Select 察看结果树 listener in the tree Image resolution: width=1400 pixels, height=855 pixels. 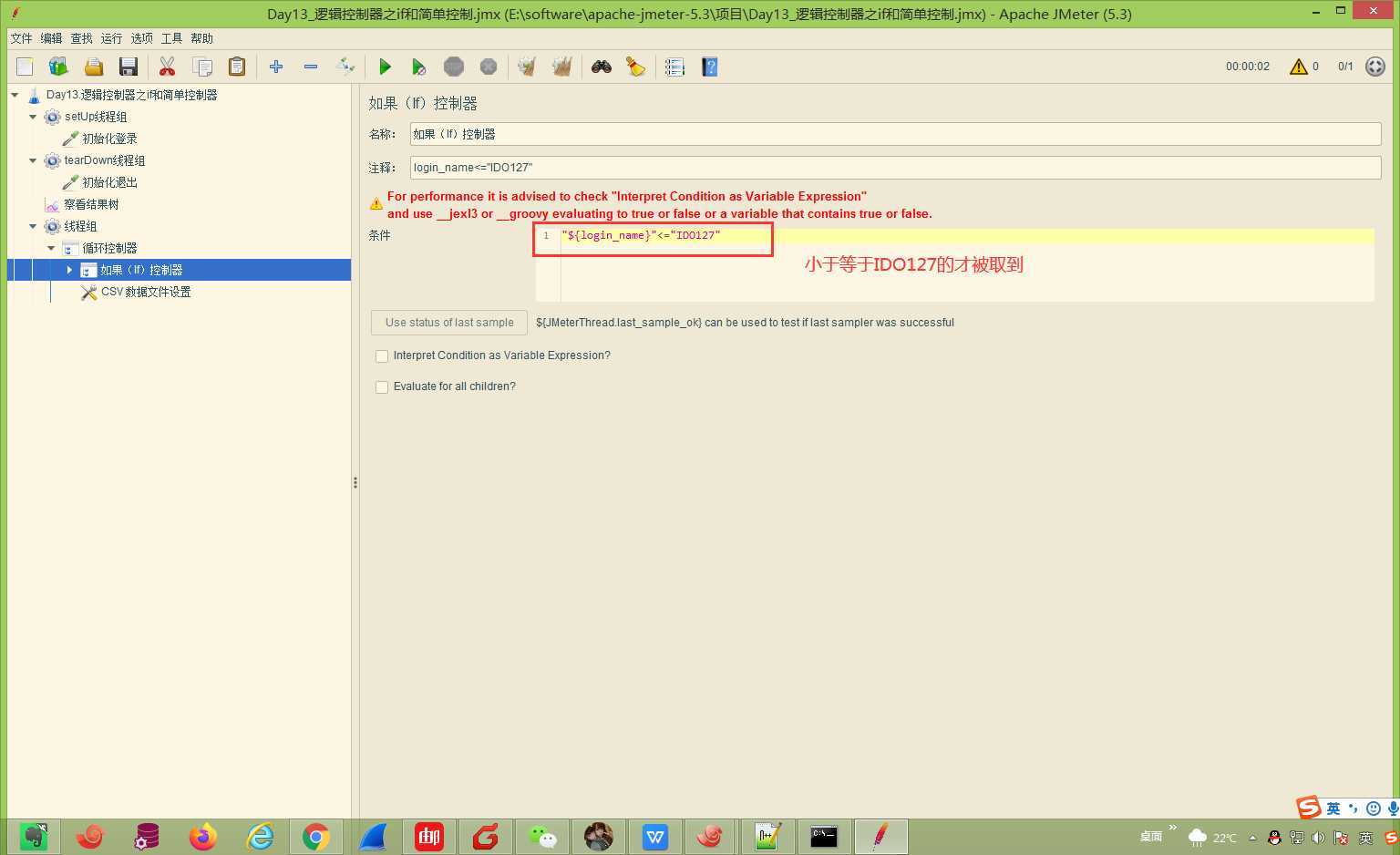(91, 204)
